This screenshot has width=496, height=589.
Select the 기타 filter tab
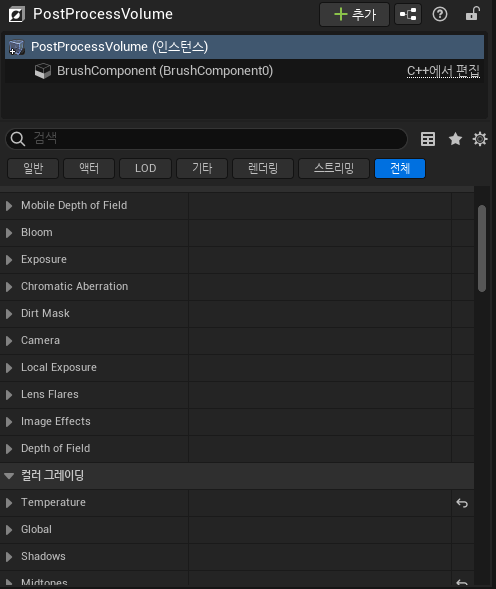202,168
